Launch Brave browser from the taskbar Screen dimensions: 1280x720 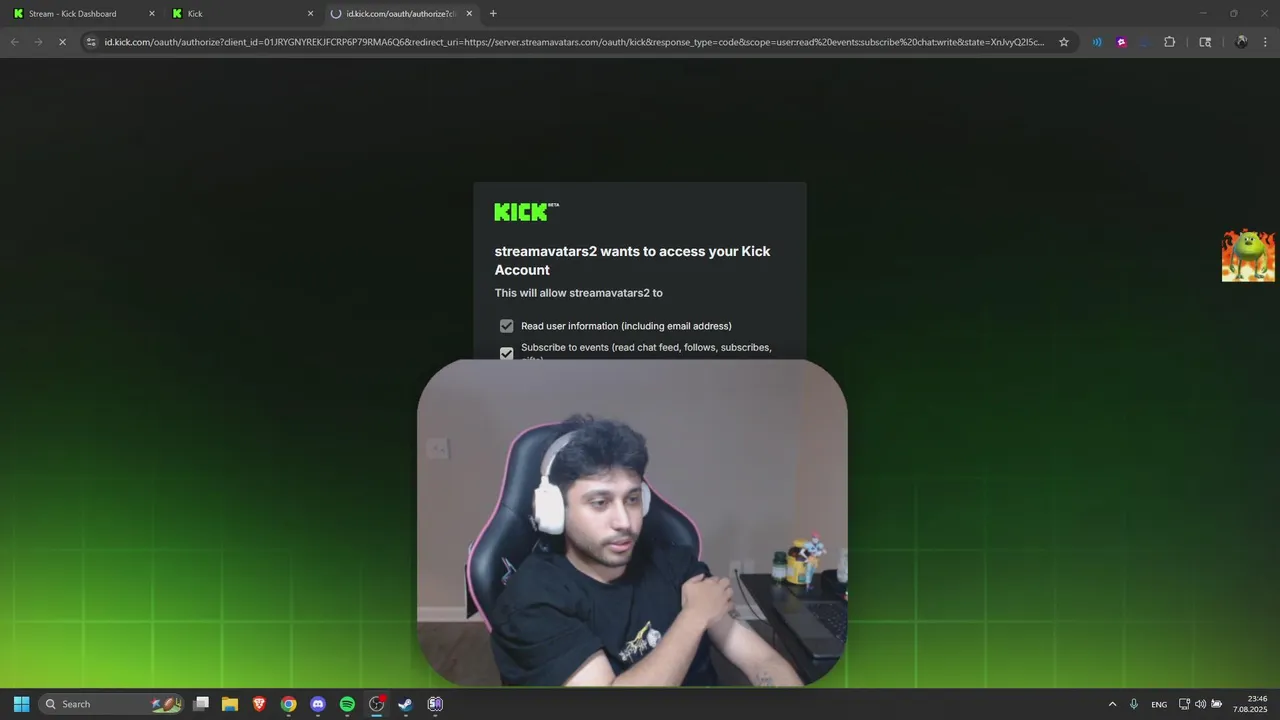[x=259, y=704]
